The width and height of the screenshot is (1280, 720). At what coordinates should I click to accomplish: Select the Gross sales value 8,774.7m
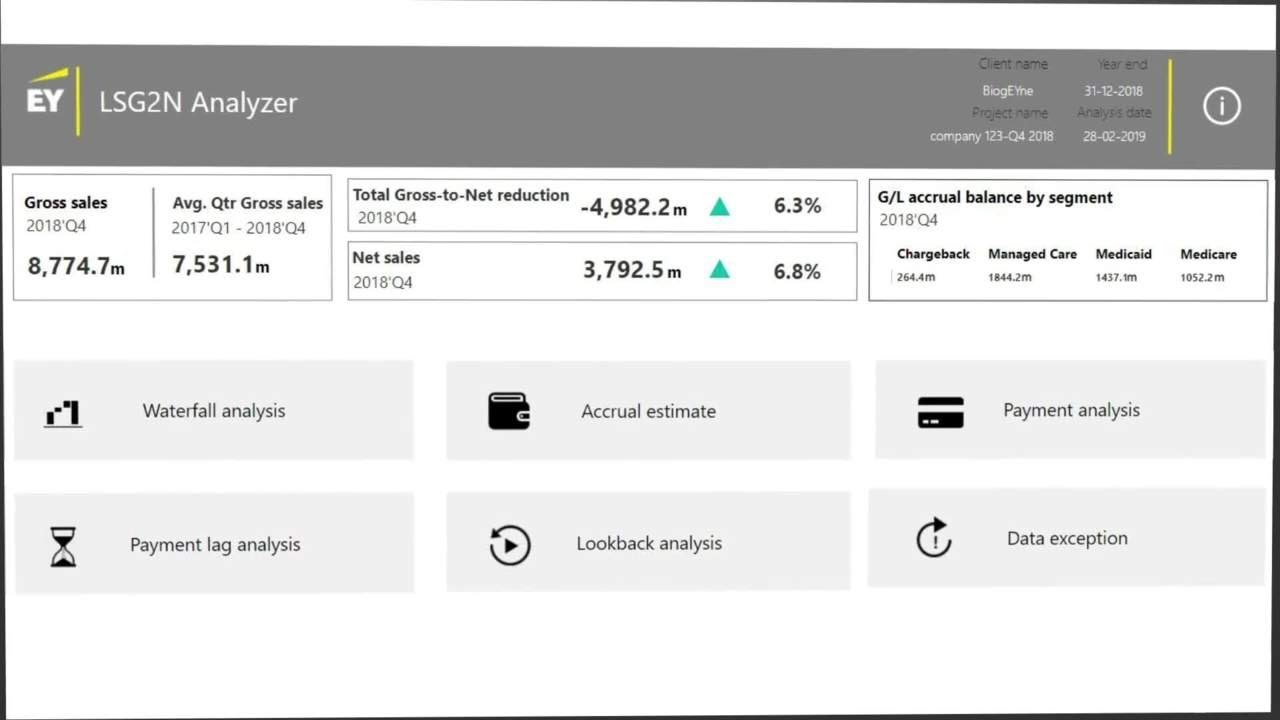click(x=76, y=266)
